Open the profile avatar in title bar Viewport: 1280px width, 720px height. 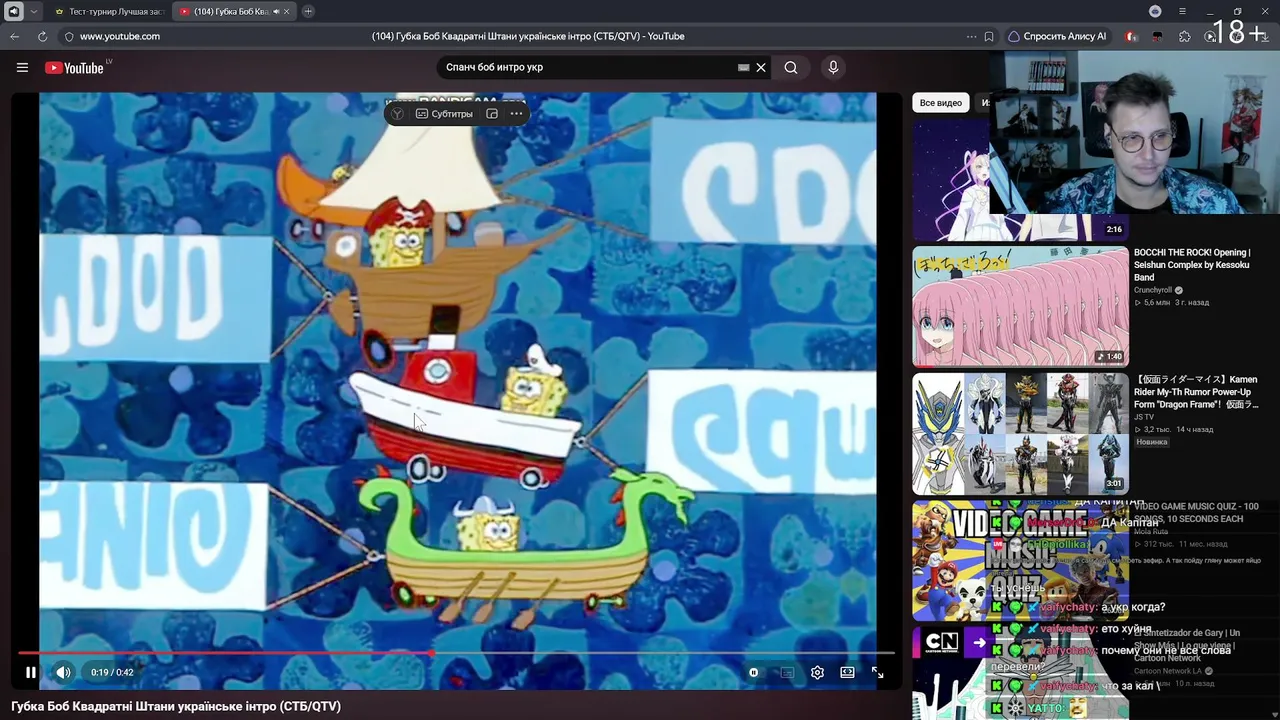coord(1155,11)
